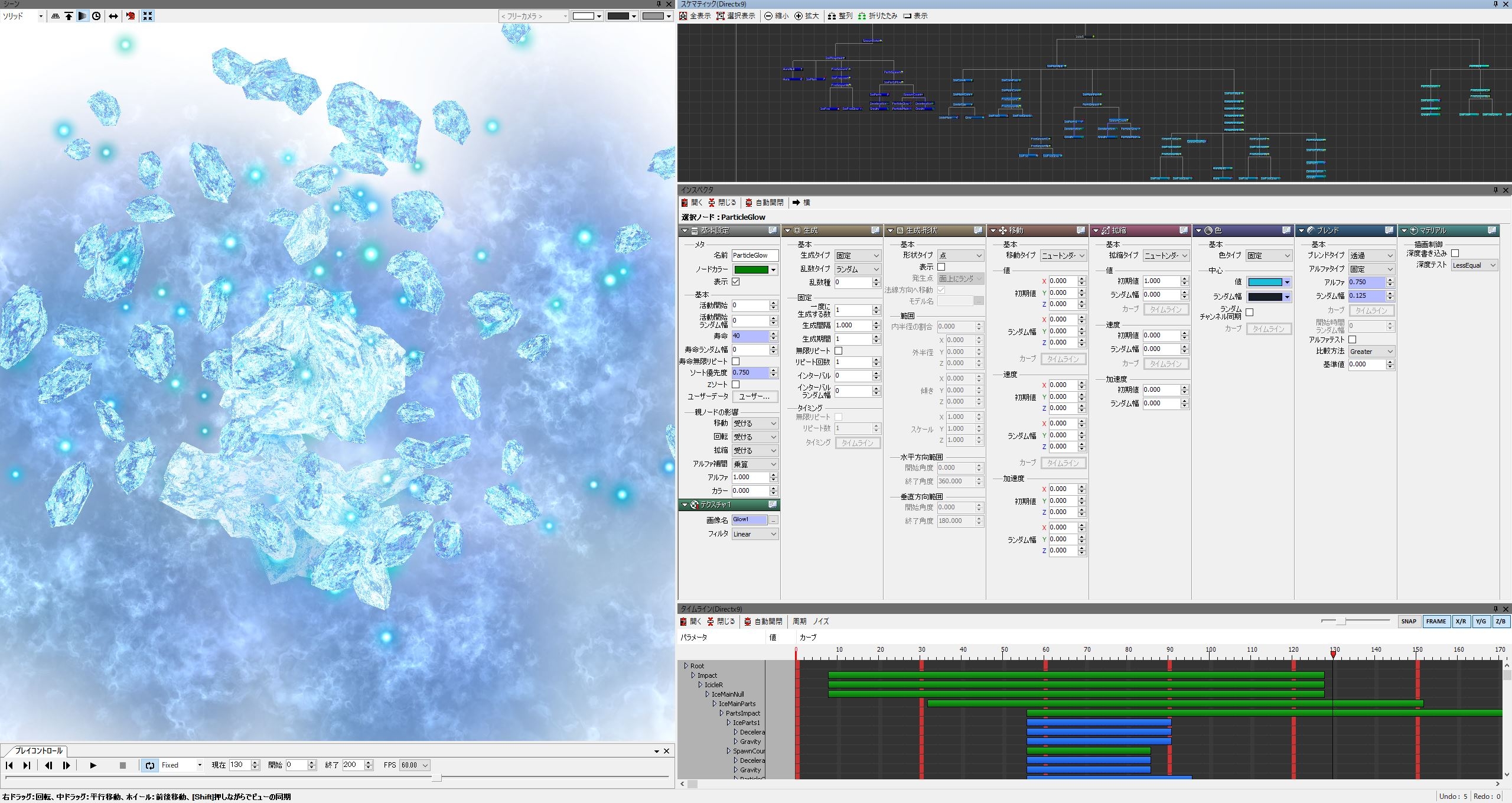Click the ユーザー... user data button
1512x803 pixels.
tap(754, 396)
